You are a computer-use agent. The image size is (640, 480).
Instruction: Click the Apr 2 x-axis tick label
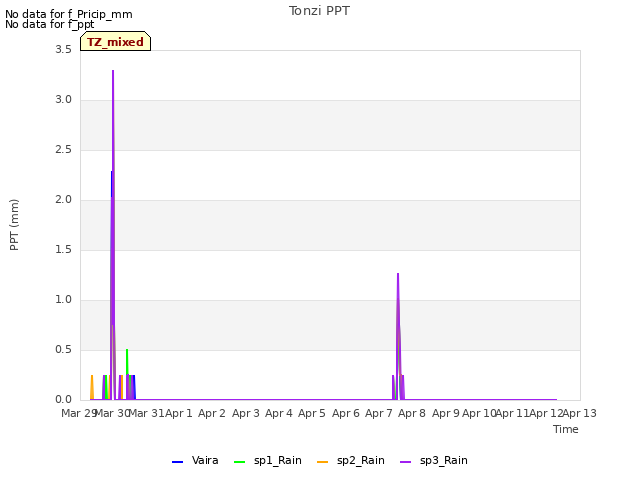click(x=212, y=413)
